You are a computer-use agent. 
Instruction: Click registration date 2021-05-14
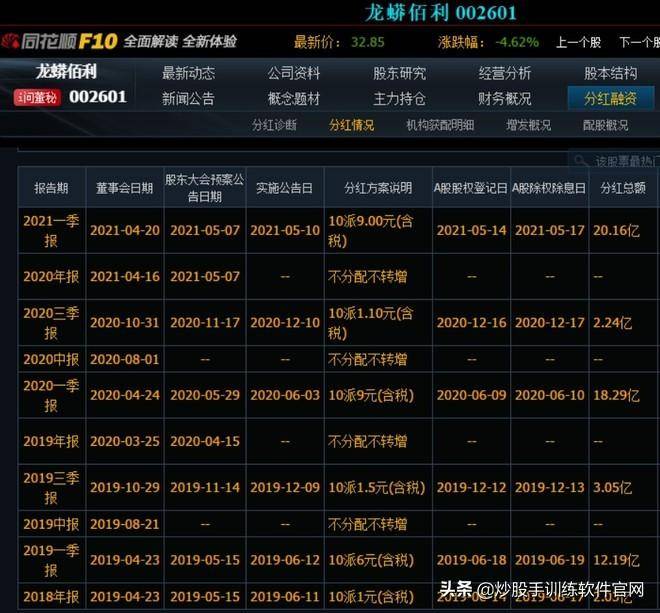click(471, 230)
